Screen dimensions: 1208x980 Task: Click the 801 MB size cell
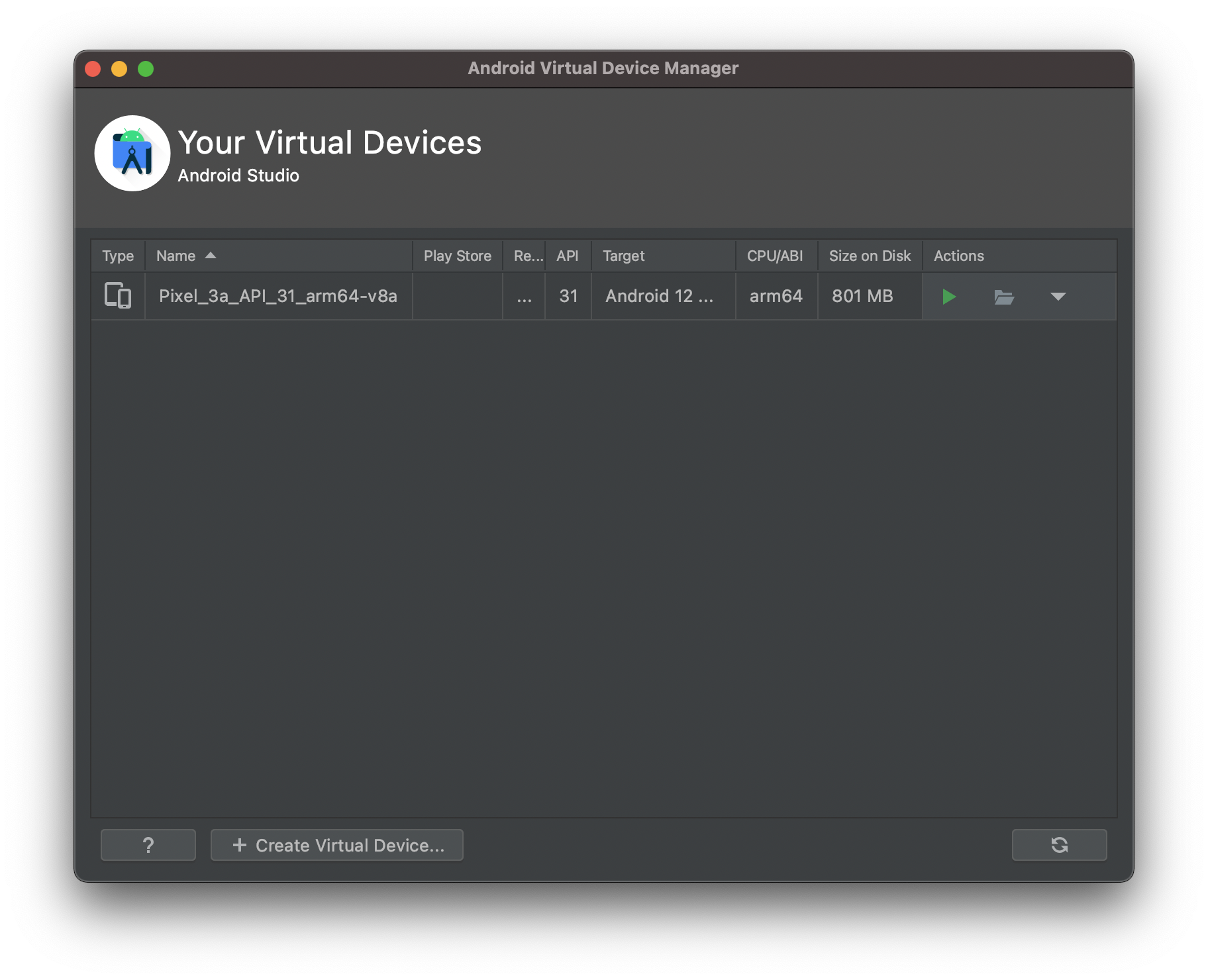[870, 296]
